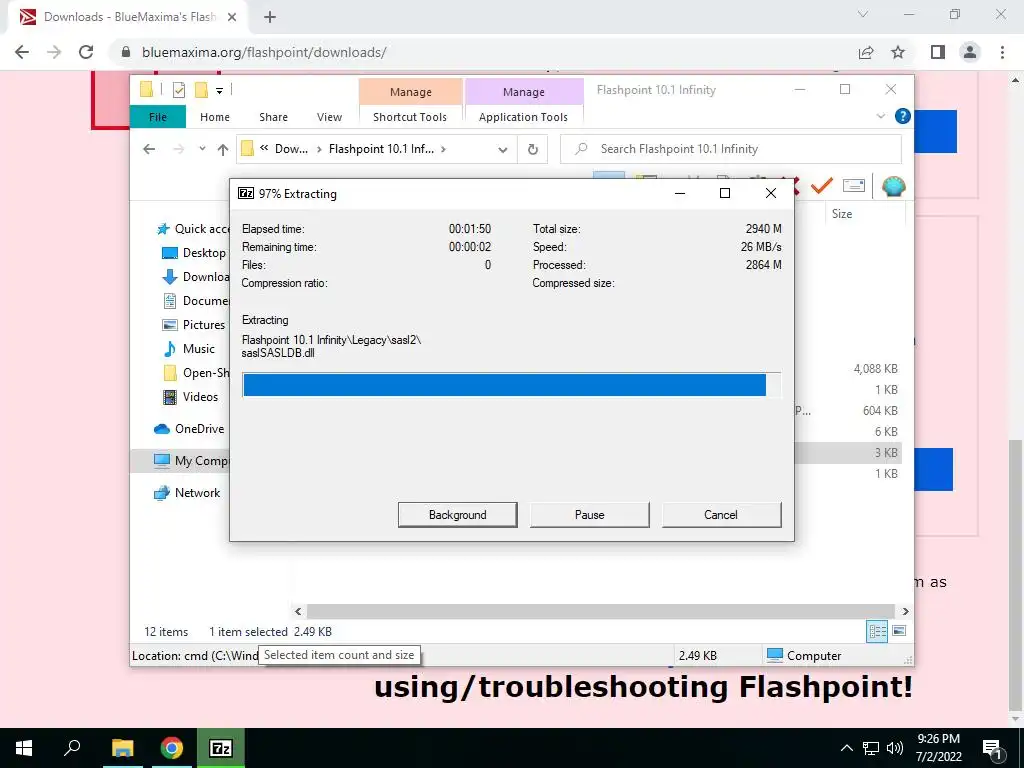Click the Properties checkmark quick-access icon

[178, 90]
